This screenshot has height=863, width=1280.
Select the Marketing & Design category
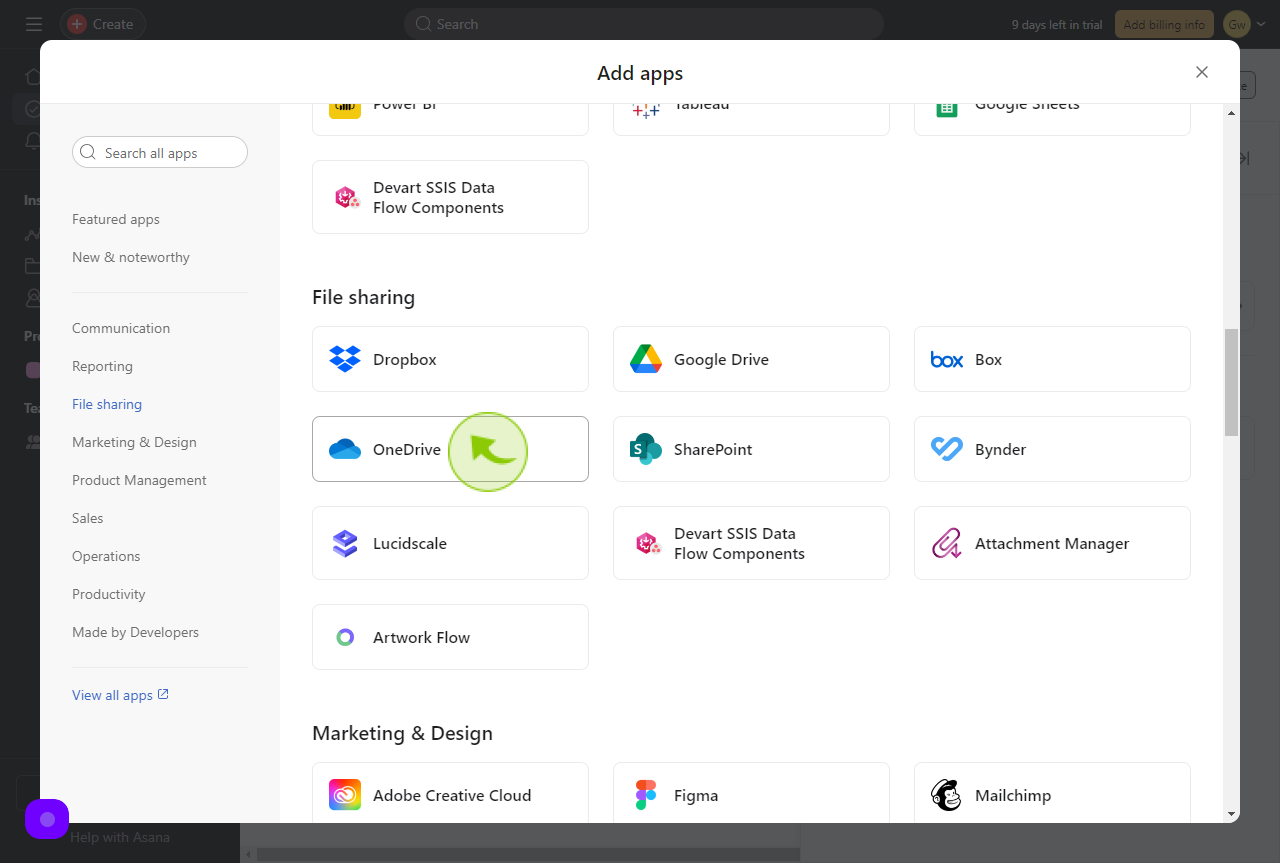(x=134, y=442)
